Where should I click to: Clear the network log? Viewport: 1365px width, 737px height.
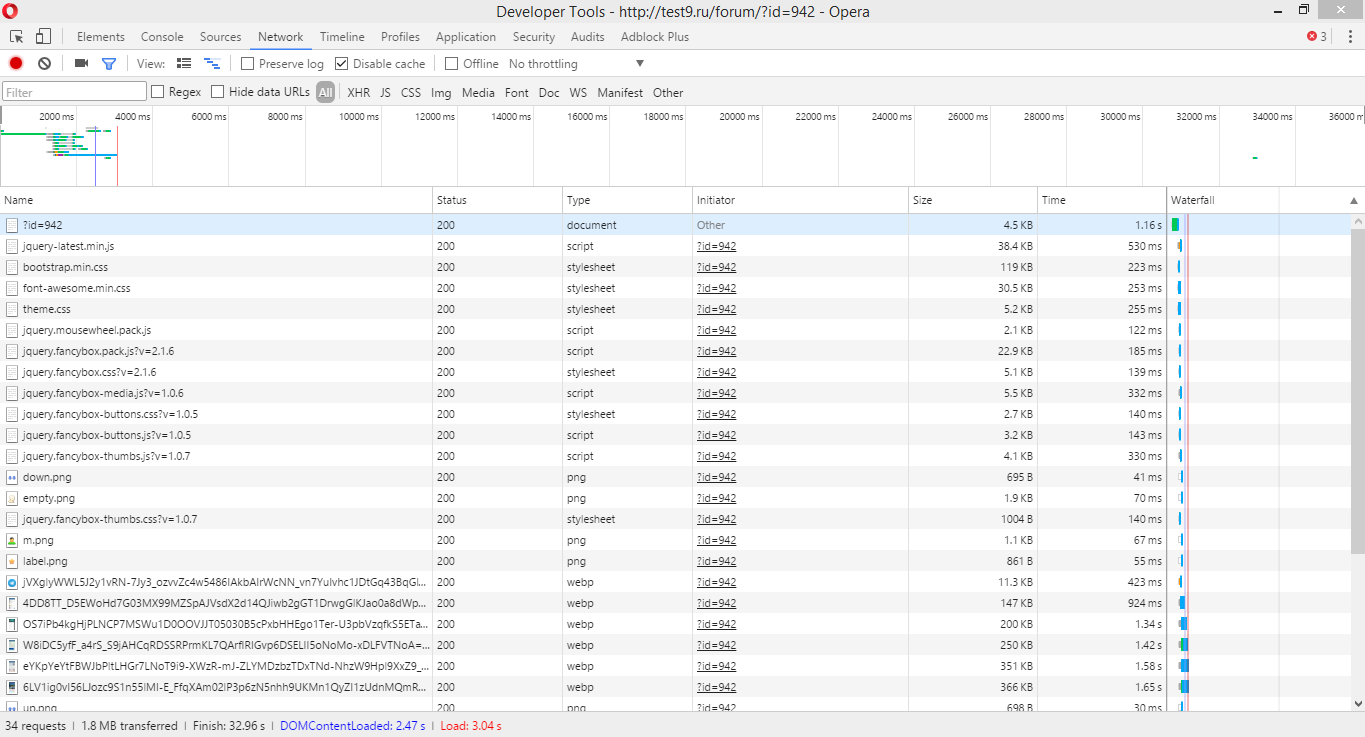(x=44, y=63)
